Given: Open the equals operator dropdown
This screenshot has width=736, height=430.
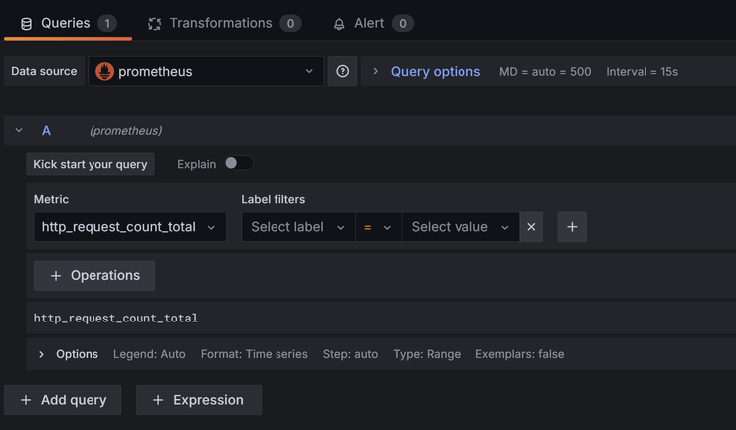Looking at the screenshot, I should coord(377,227).
